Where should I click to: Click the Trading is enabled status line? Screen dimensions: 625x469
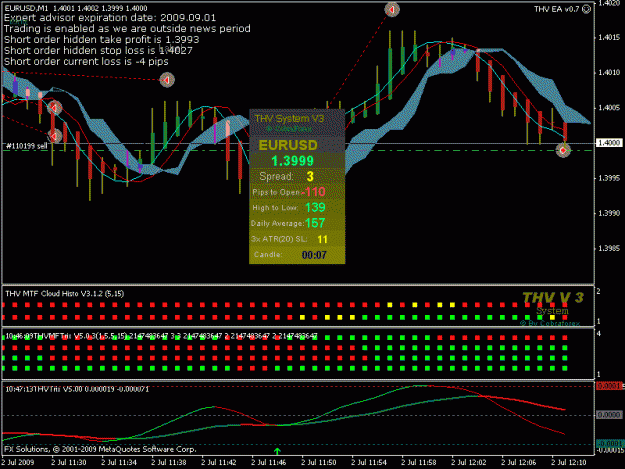tap(127, 29)
